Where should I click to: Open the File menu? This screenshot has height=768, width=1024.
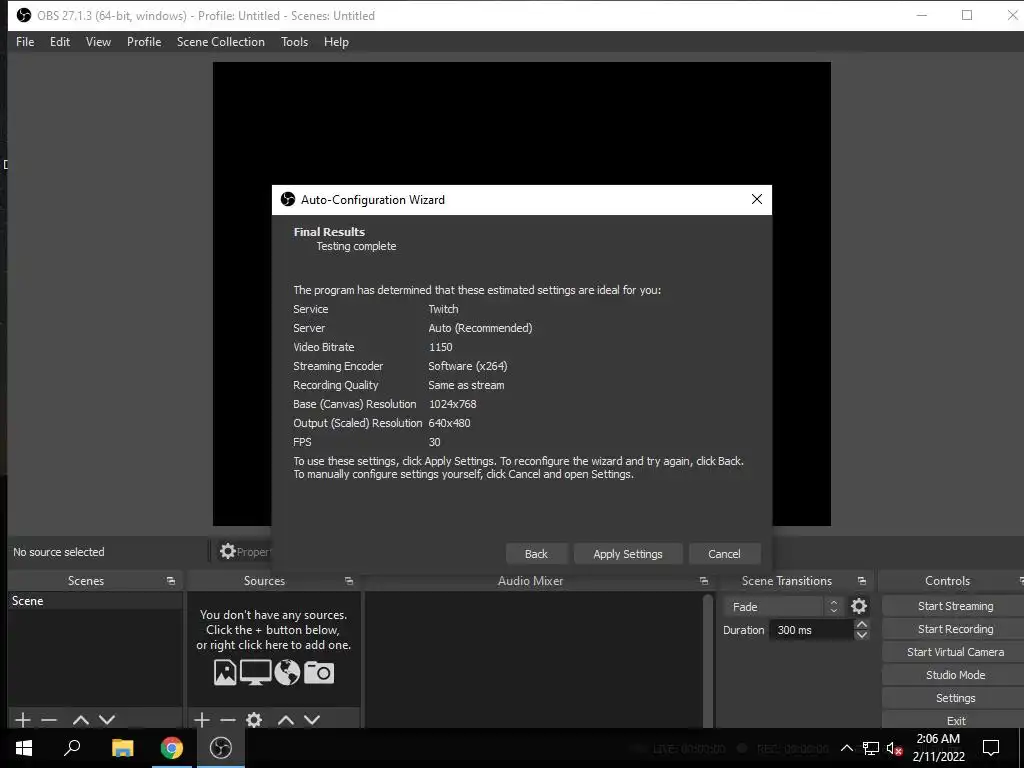[x=25, y=42]
